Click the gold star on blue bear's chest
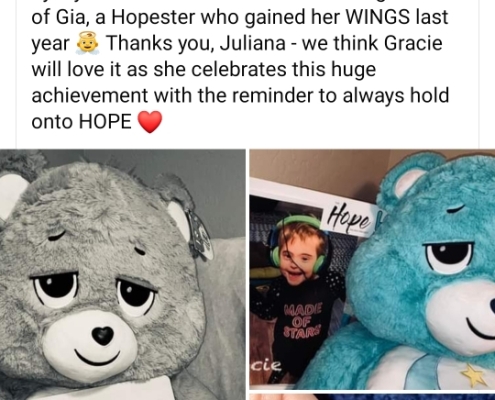The height and width of the screenshot is (400, 495). coord(474,374)
